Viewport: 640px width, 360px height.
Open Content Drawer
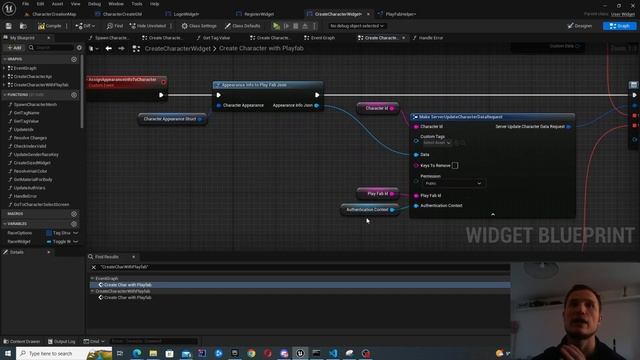[x=21, y=341]
